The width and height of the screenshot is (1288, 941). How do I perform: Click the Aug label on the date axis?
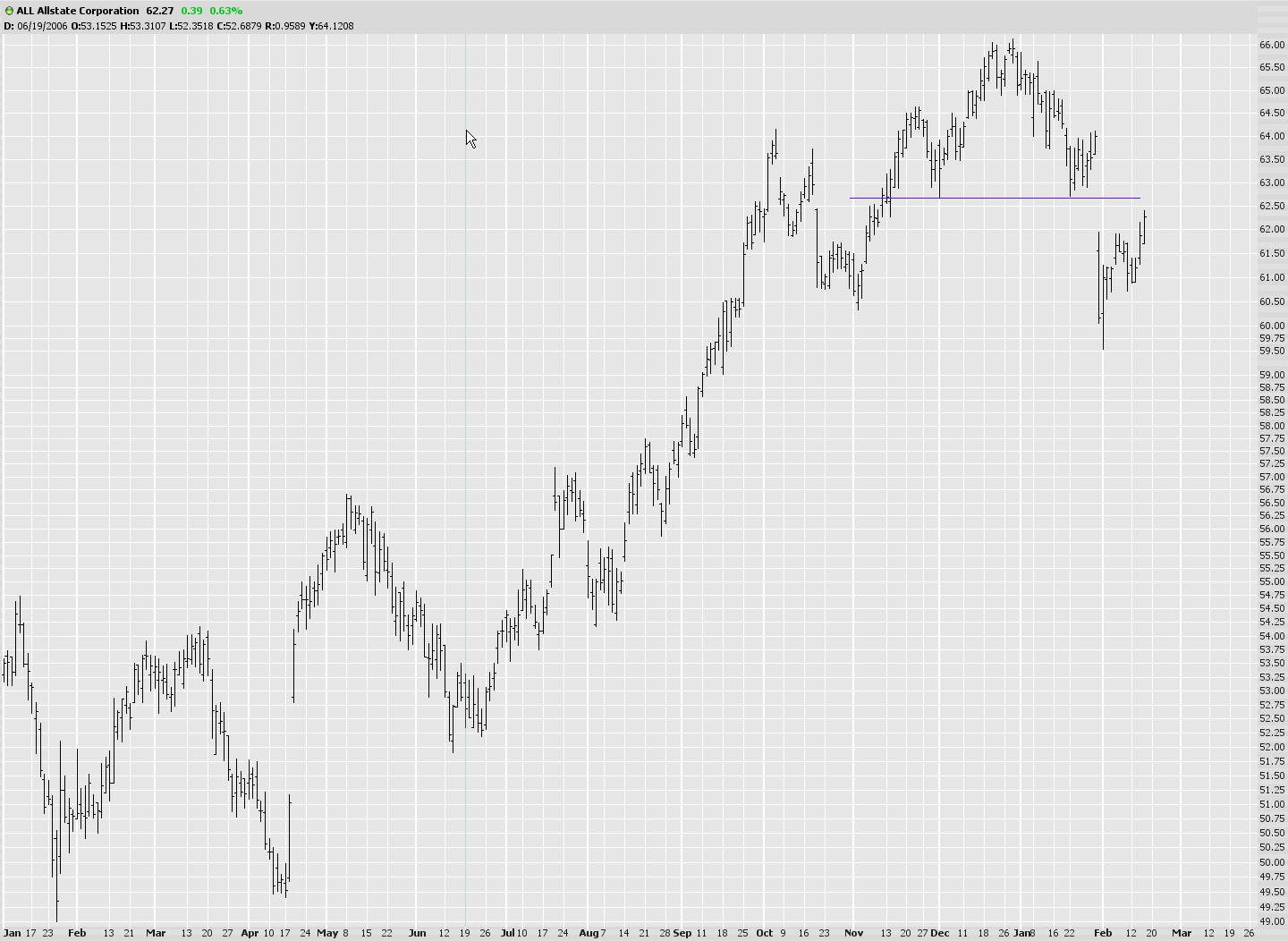point(589,933)
